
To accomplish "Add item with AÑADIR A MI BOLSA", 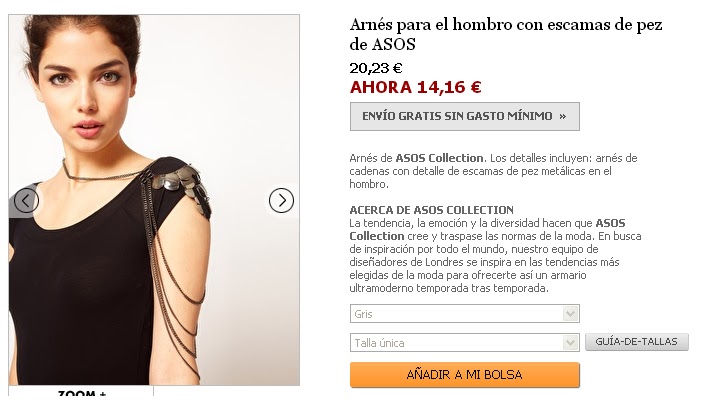I will pyautogui.click(x=465, y=375).
